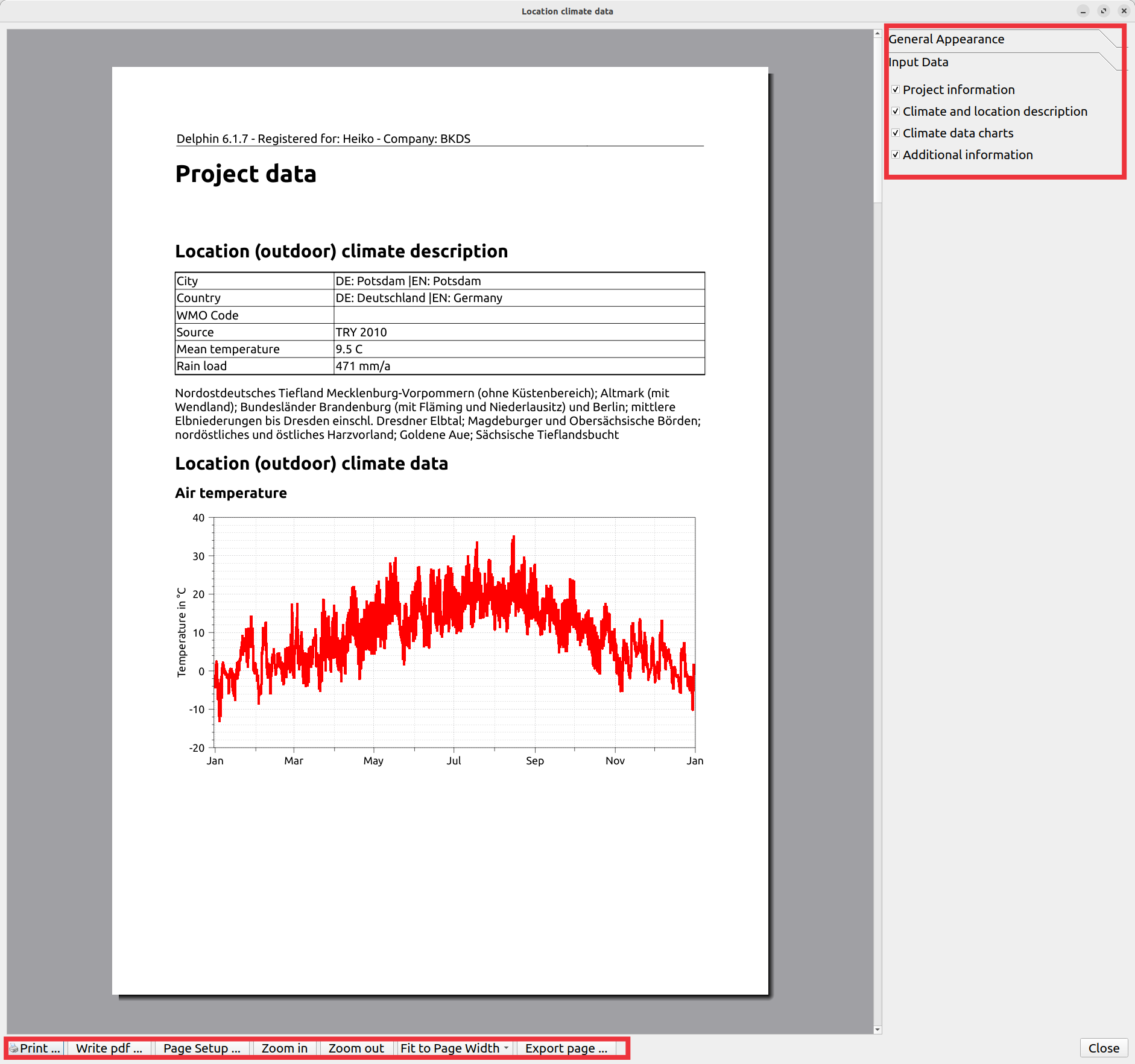The width and height of the screenshot is (1135, 1064).
Task: Click 'Location (outdoor) climate data' heading
Action: pos(311,464)
